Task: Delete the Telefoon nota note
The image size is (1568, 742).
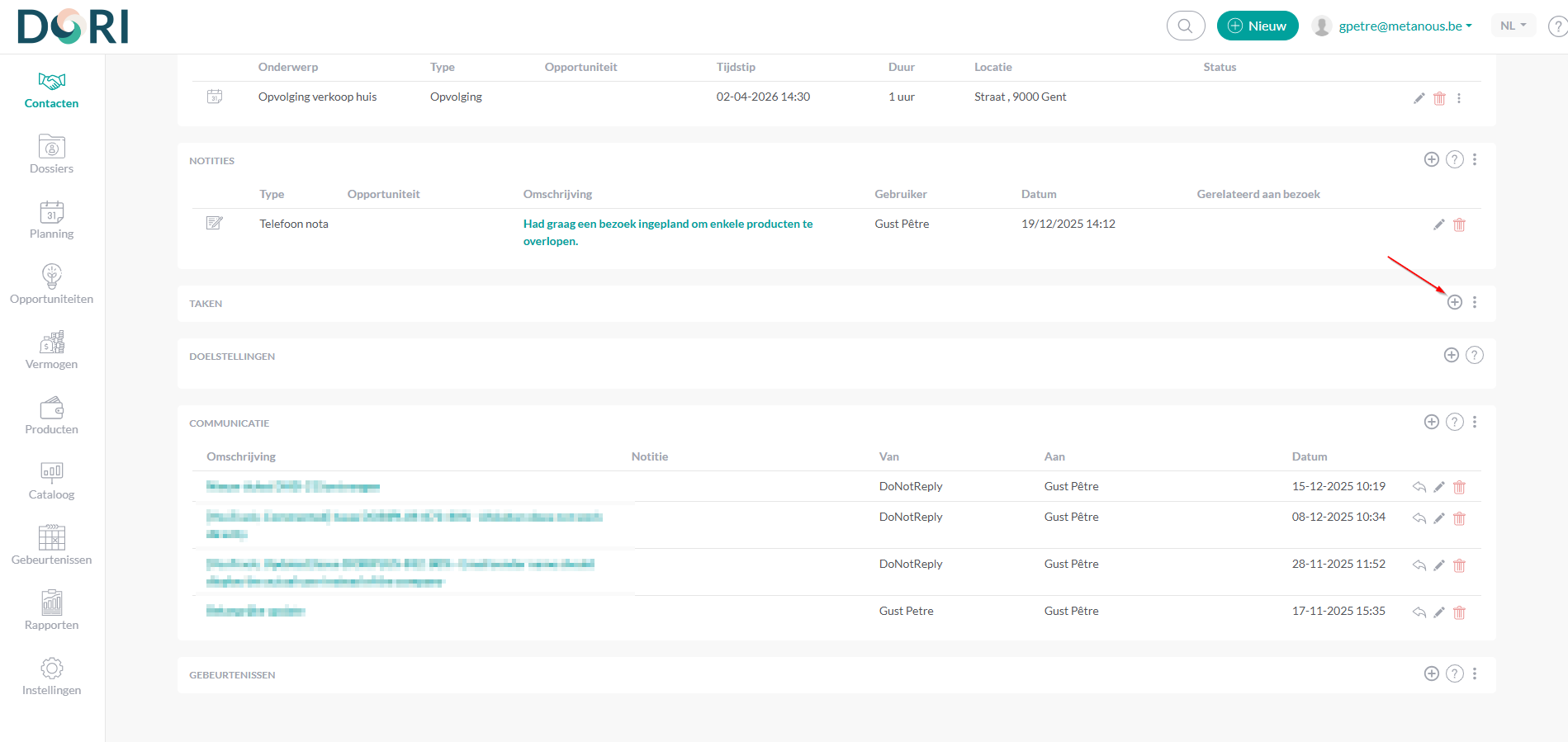Action: click(1459, 224)
